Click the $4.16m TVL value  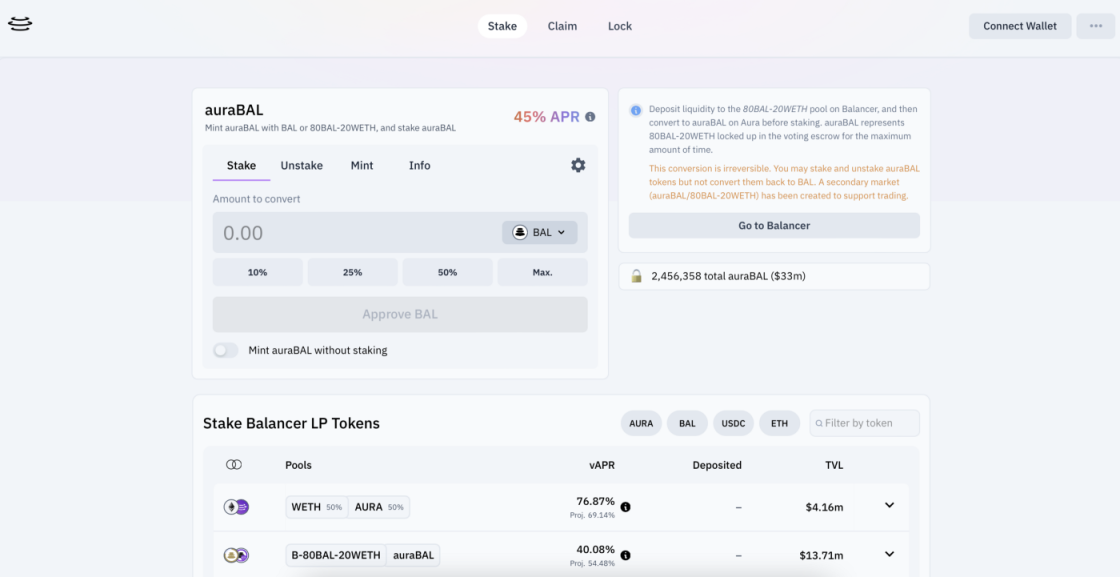click(824, 507)
